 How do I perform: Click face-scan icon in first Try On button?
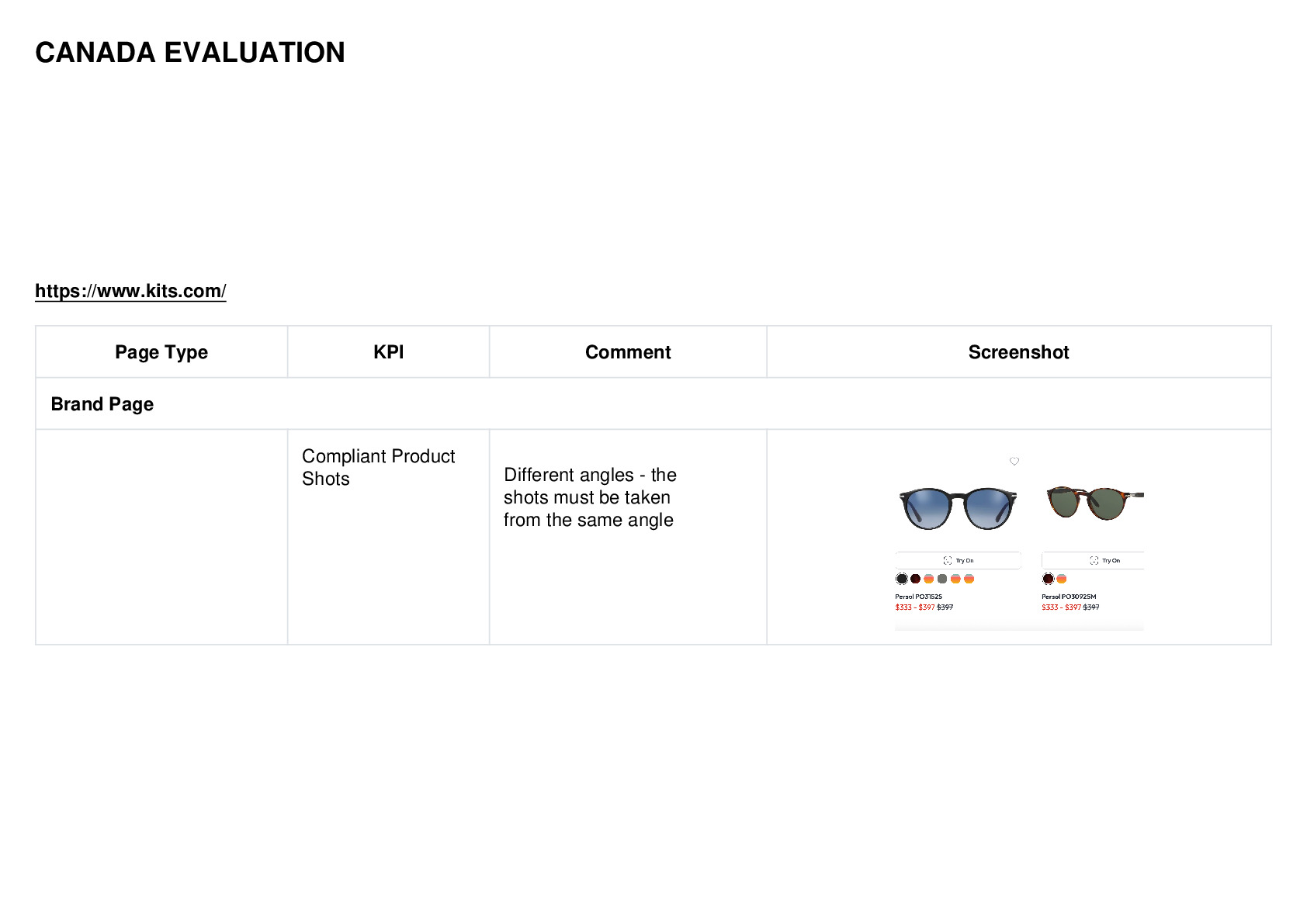point(947,560)
